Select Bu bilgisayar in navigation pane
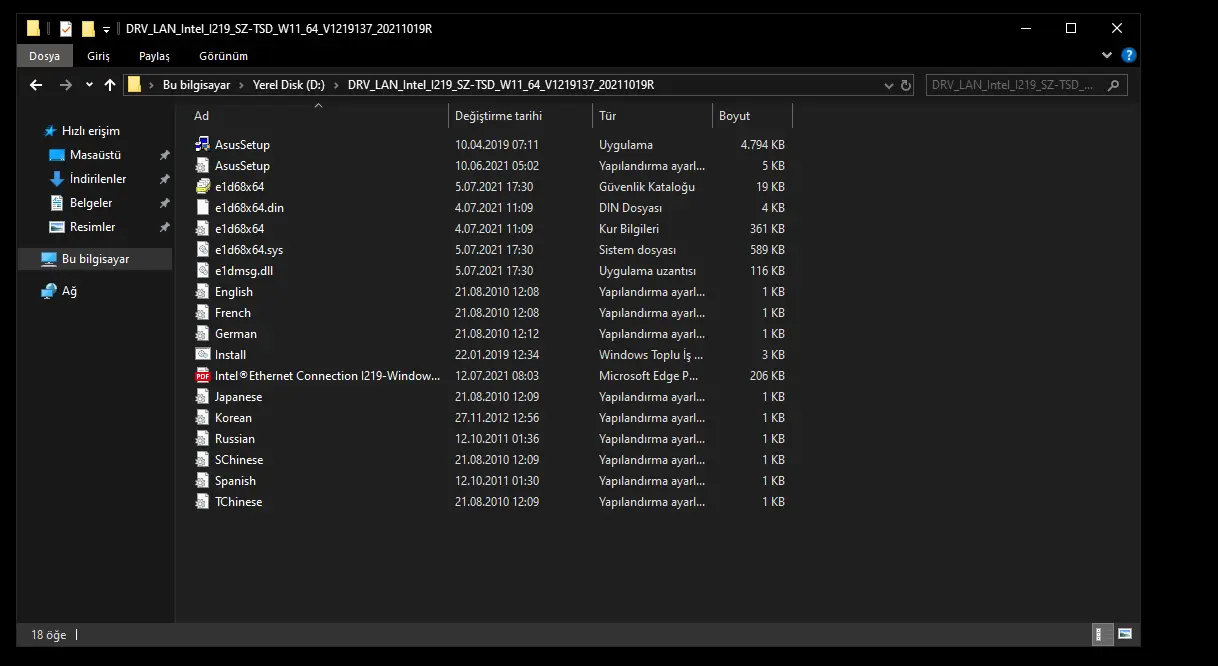1218x666 pixels. click(x=96, y=259)
